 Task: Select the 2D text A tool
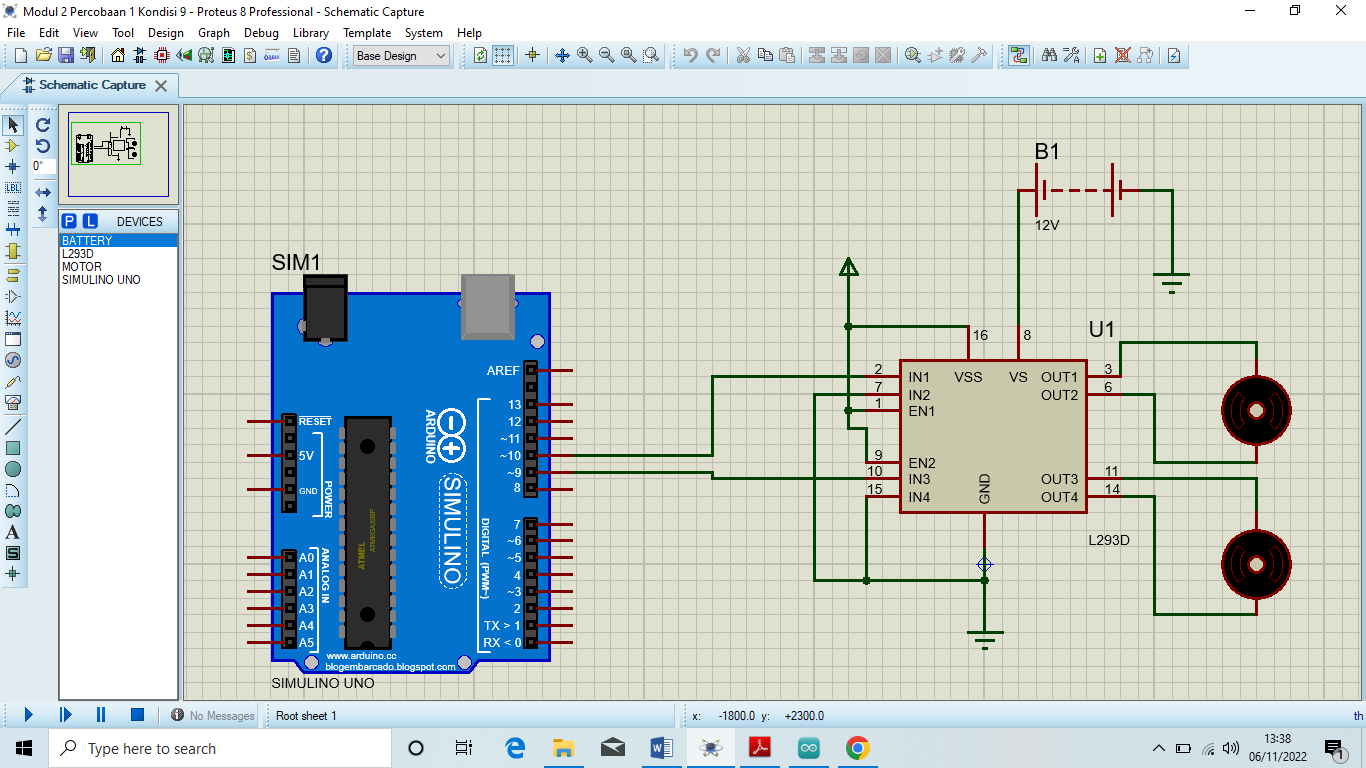(13, 532)
